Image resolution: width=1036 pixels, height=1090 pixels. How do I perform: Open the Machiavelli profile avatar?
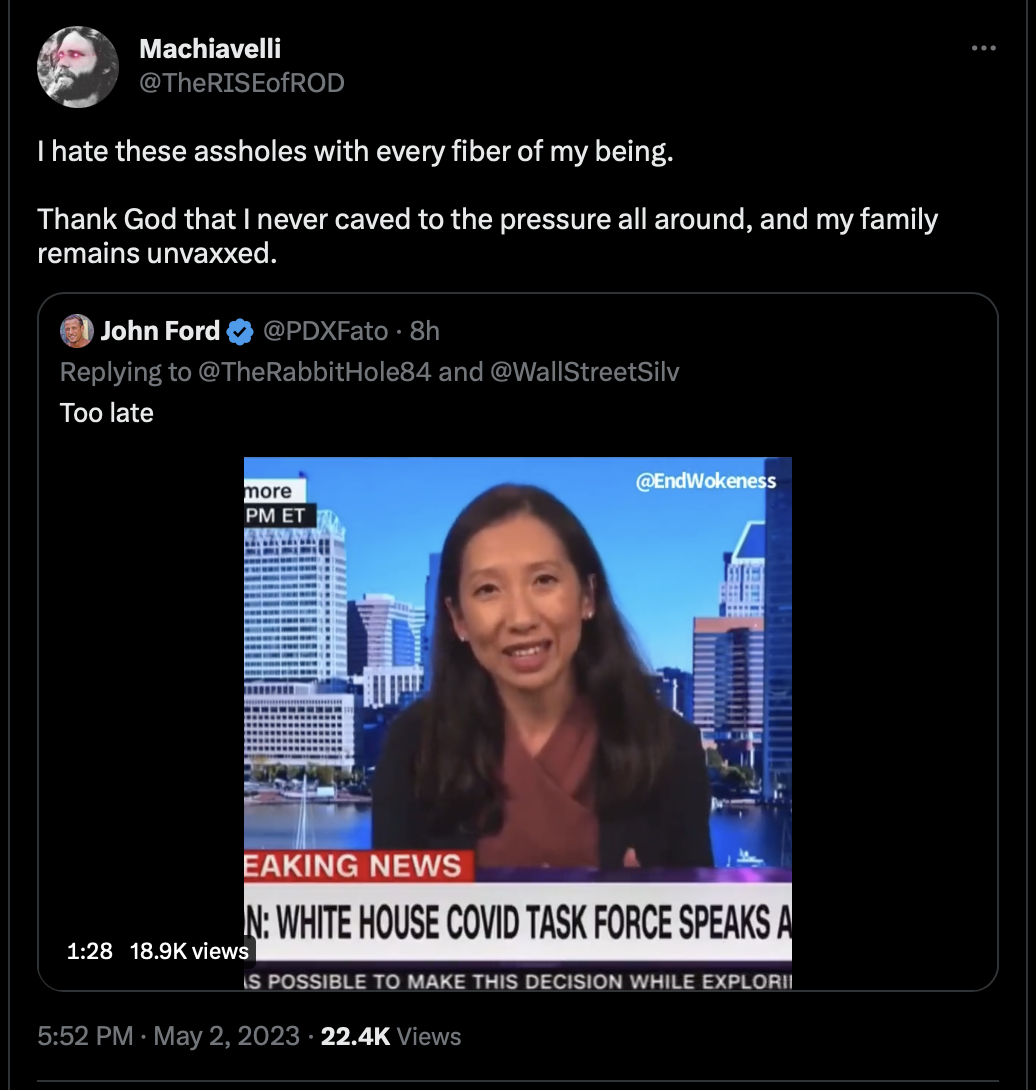pos(78,67)
